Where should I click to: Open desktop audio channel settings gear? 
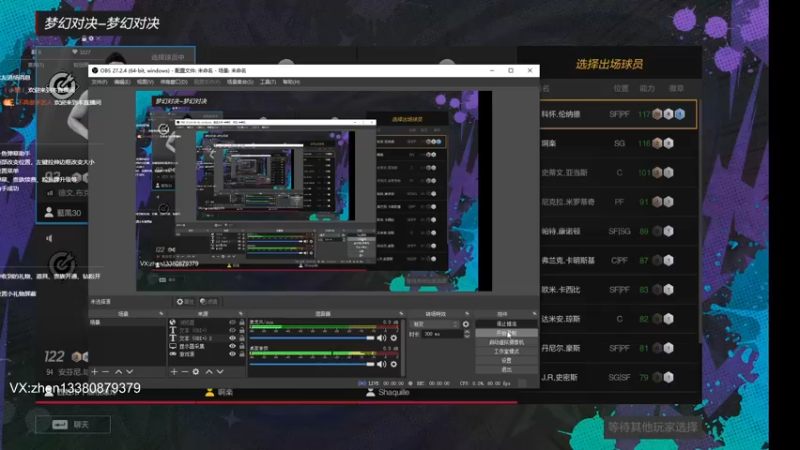(x=394, y=364)
